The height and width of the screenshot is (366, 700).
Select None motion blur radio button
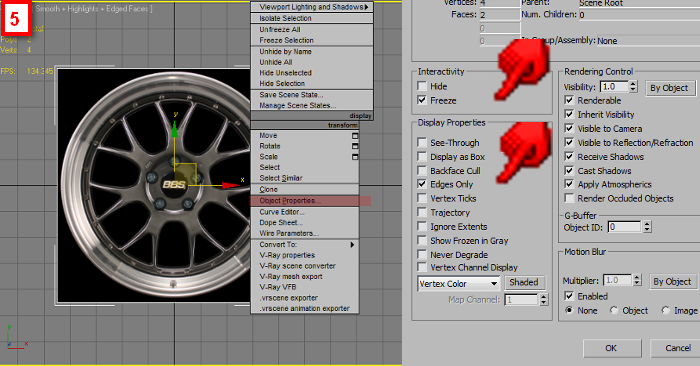pos(569,310)
